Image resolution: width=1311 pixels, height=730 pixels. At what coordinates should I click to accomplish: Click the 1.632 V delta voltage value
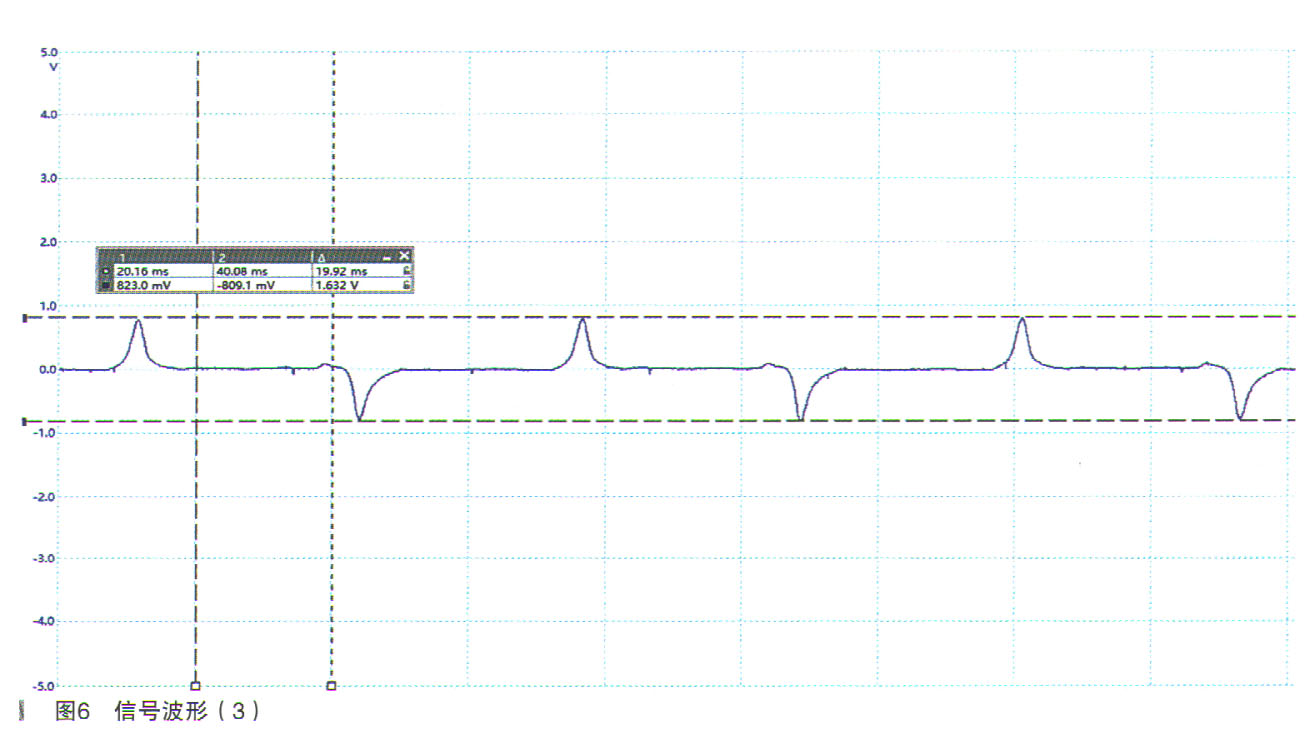point(337,285)
